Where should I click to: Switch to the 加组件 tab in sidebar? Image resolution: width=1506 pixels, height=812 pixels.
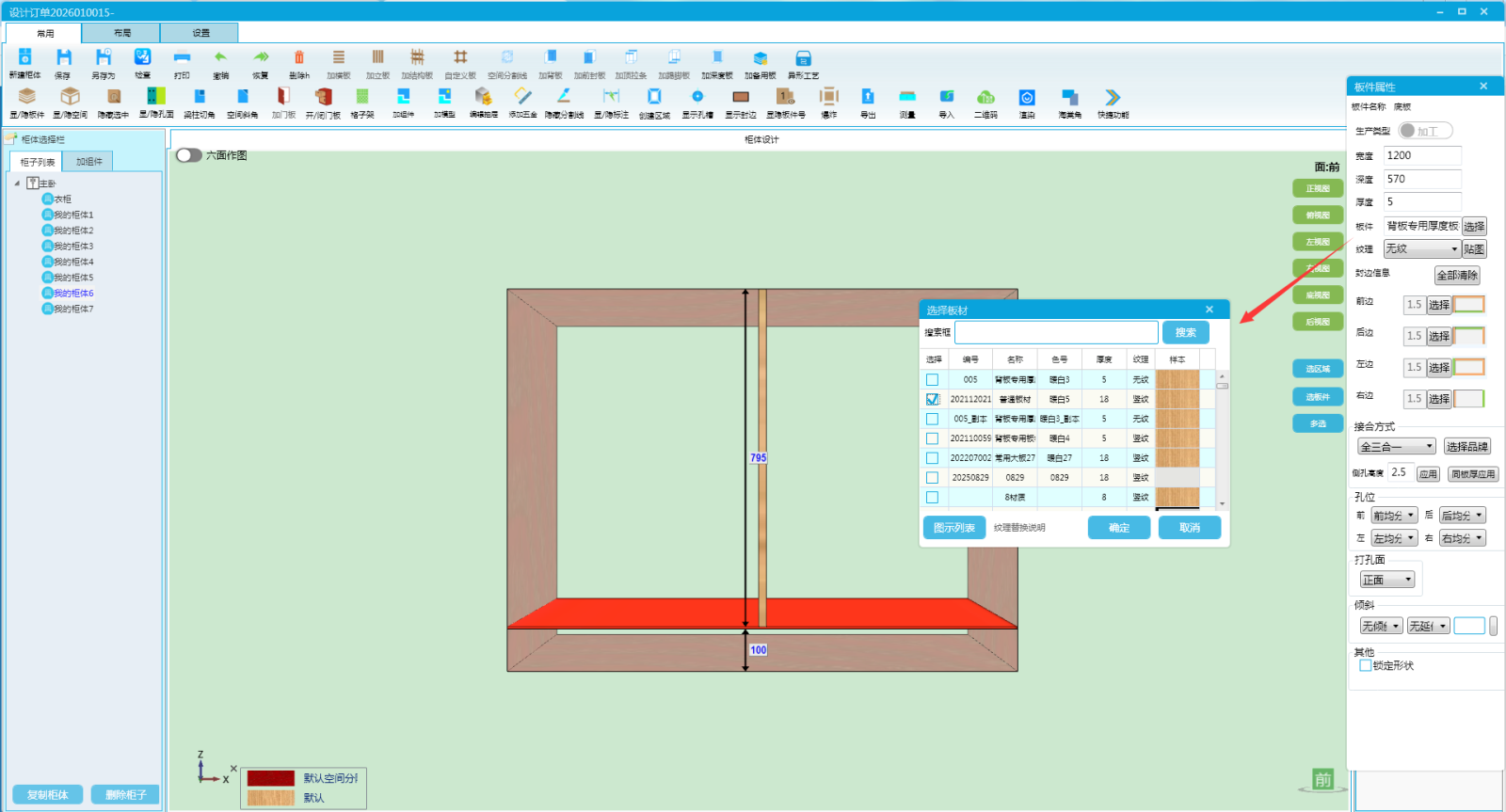coord(89,162)
